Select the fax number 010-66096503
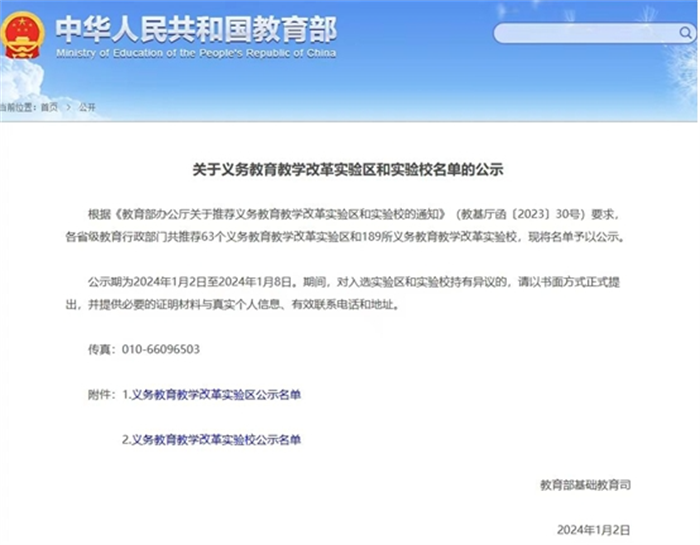This screenshot has height=545, width=700. (x=161, y=349)
